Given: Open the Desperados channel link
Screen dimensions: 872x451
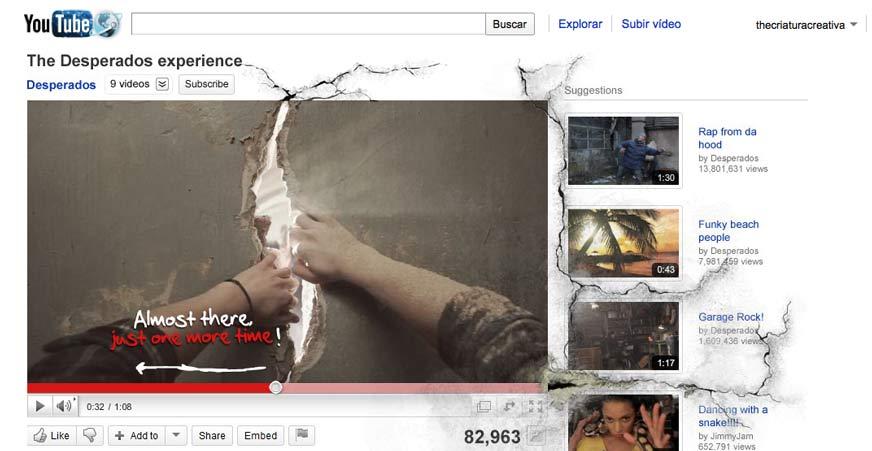Looking at the screenshot, I should coord(61,85).
